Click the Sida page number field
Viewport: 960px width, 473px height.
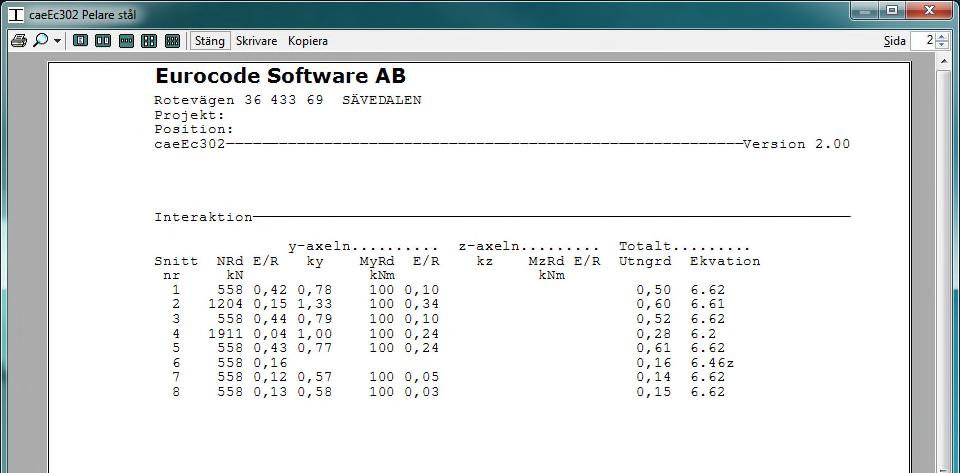click(923, 41)
